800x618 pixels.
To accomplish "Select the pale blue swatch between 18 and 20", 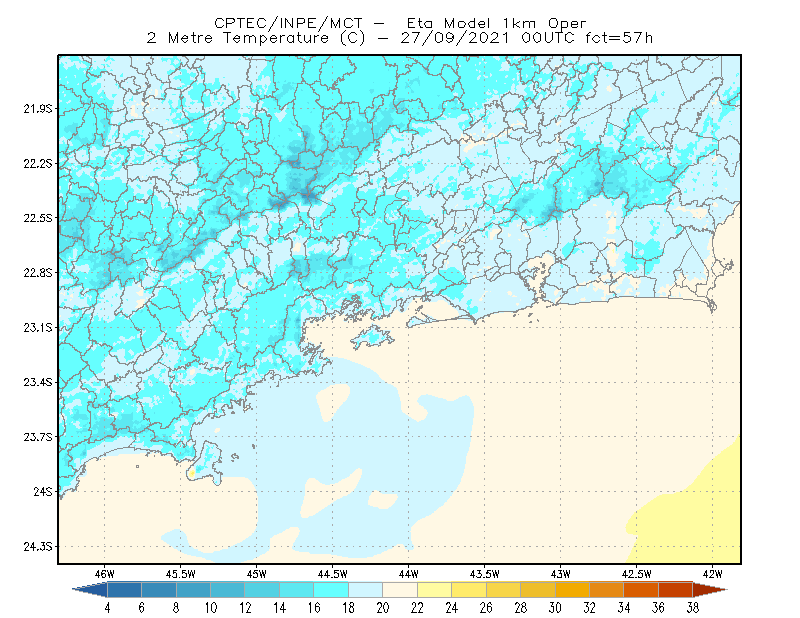I will pos(365,589).
